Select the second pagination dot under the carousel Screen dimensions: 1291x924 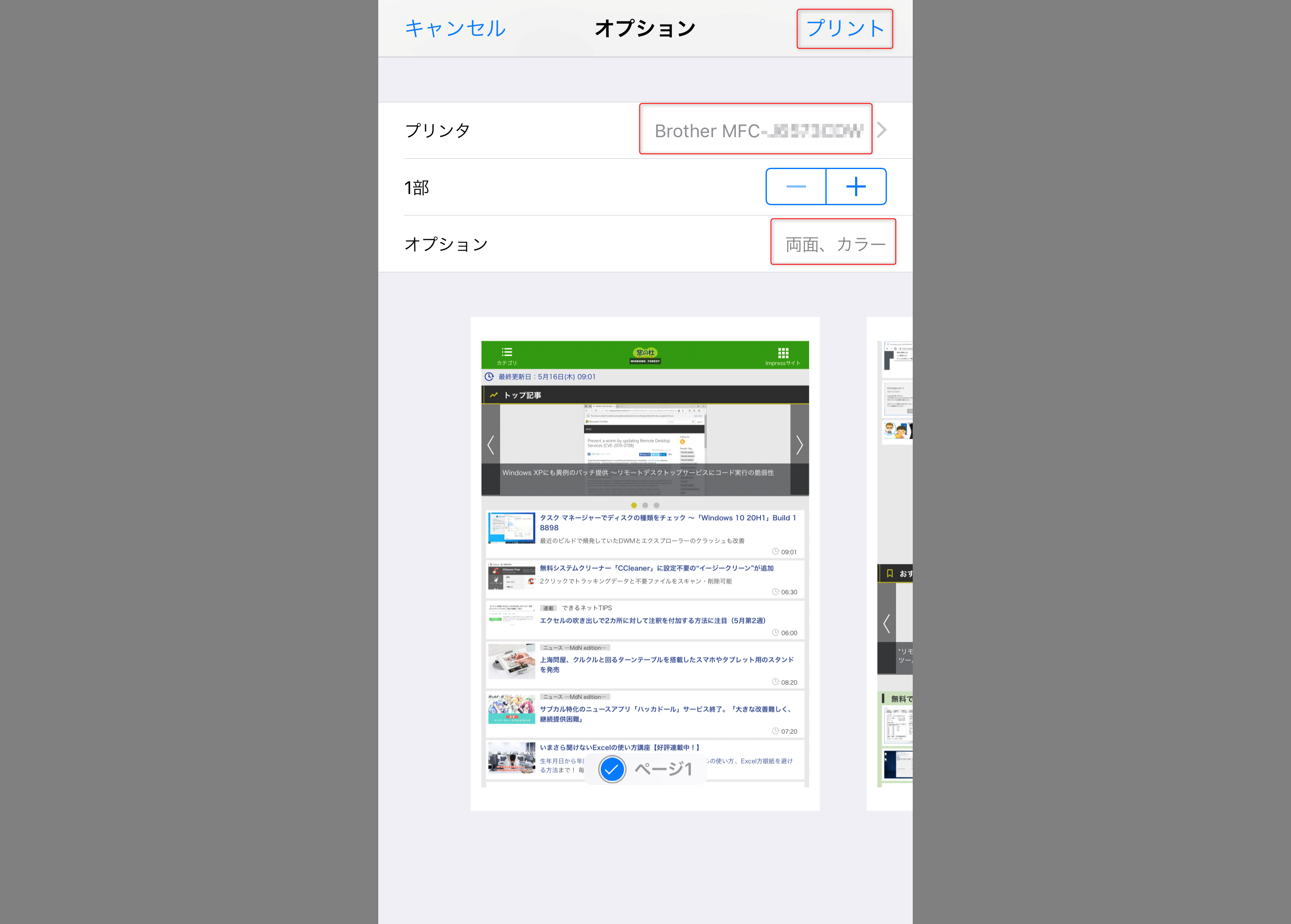tap(645, 505)
